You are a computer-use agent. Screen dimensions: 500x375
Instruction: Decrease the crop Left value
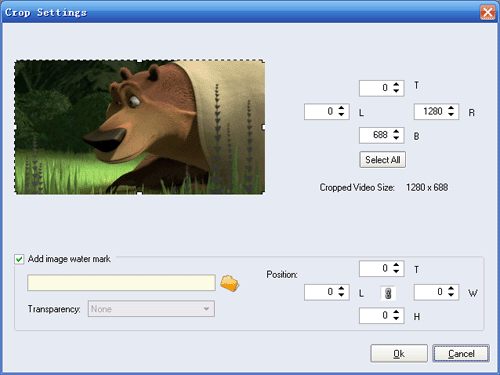[x=341, y=114]
